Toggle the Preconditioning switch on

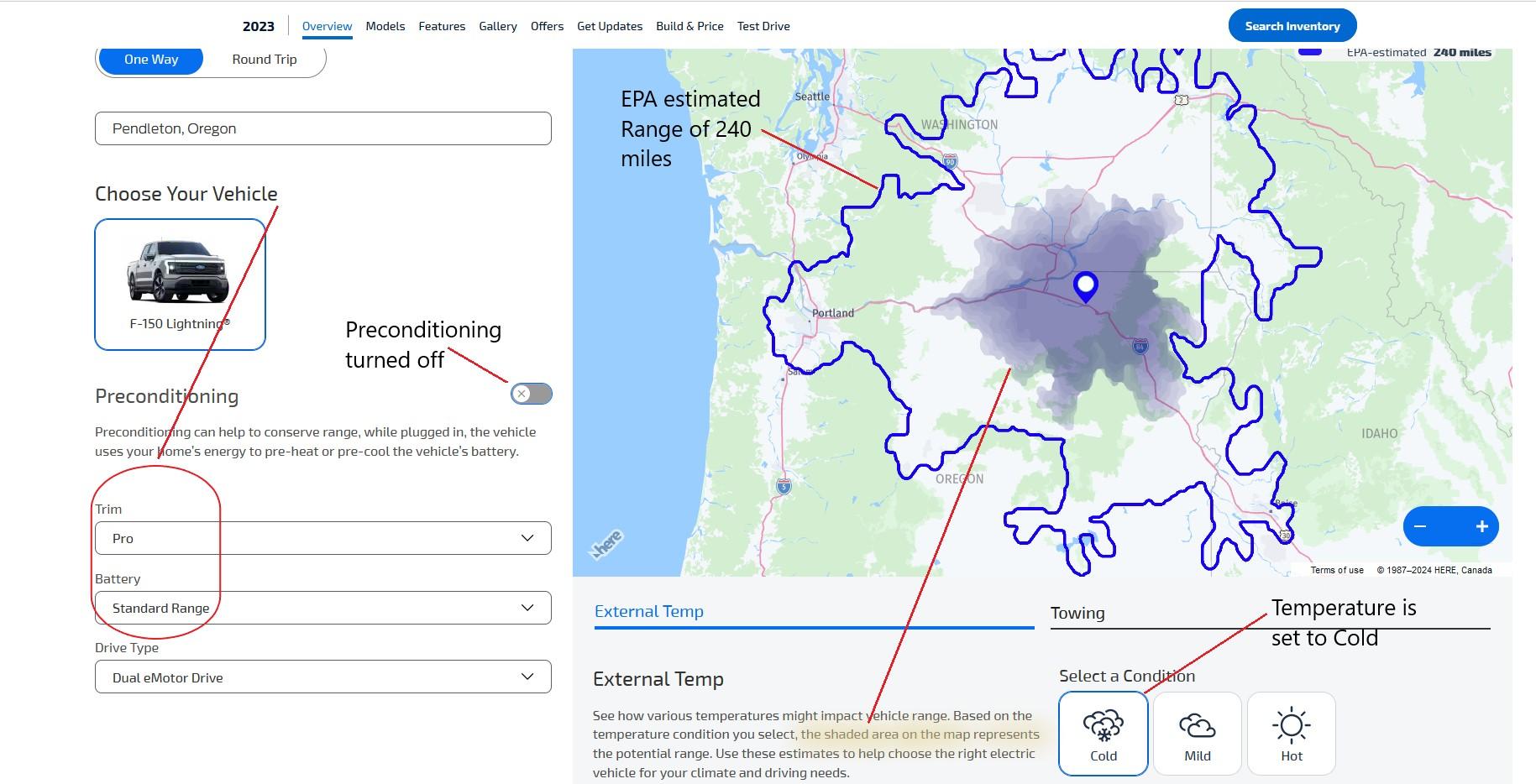[x=532, y=394]
